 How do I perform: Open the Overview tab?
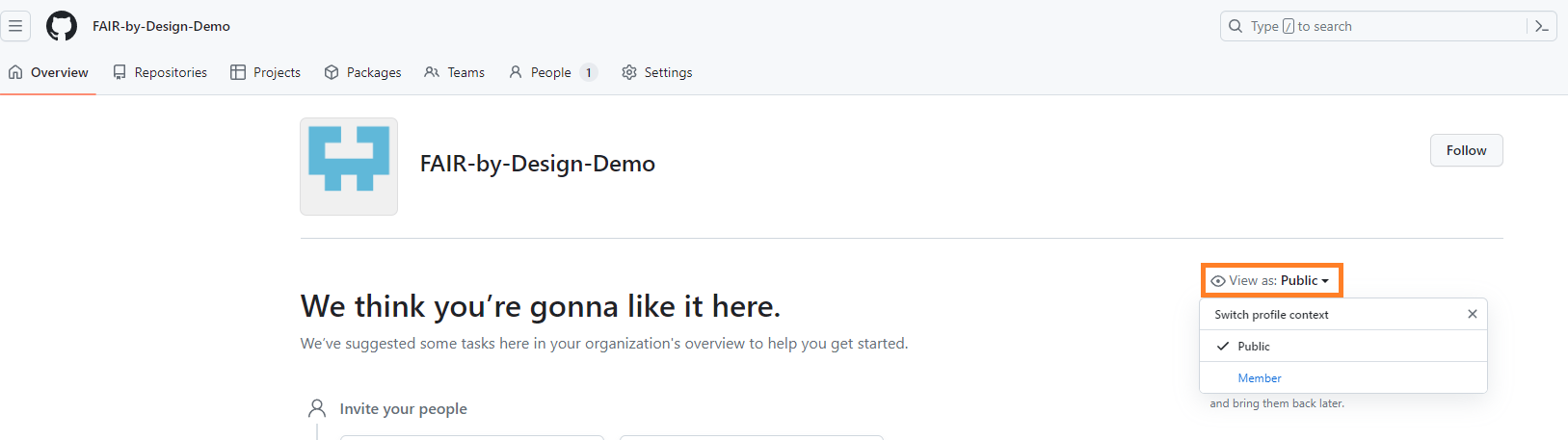48,72
